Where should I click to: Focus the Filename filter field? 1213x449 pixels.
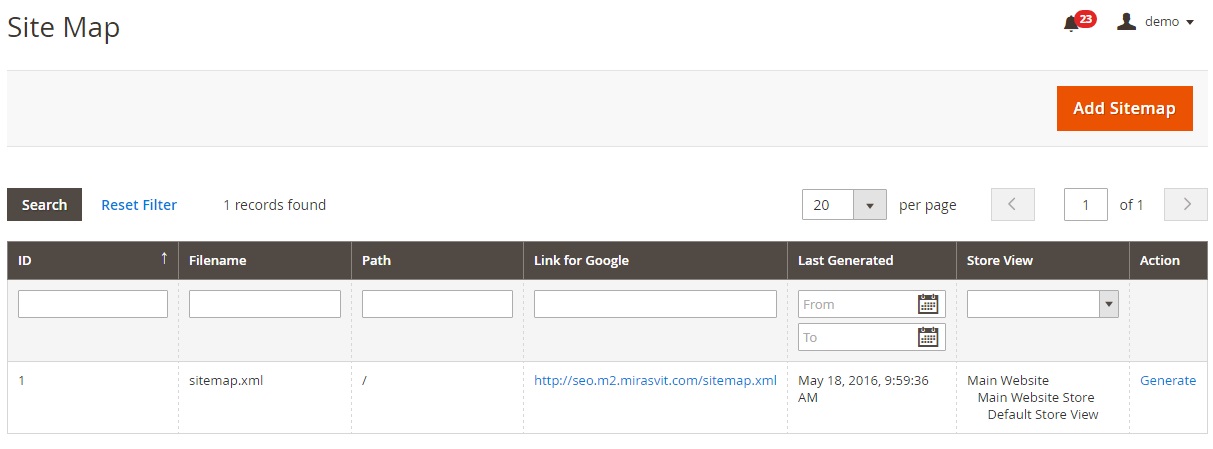[265, 304]
